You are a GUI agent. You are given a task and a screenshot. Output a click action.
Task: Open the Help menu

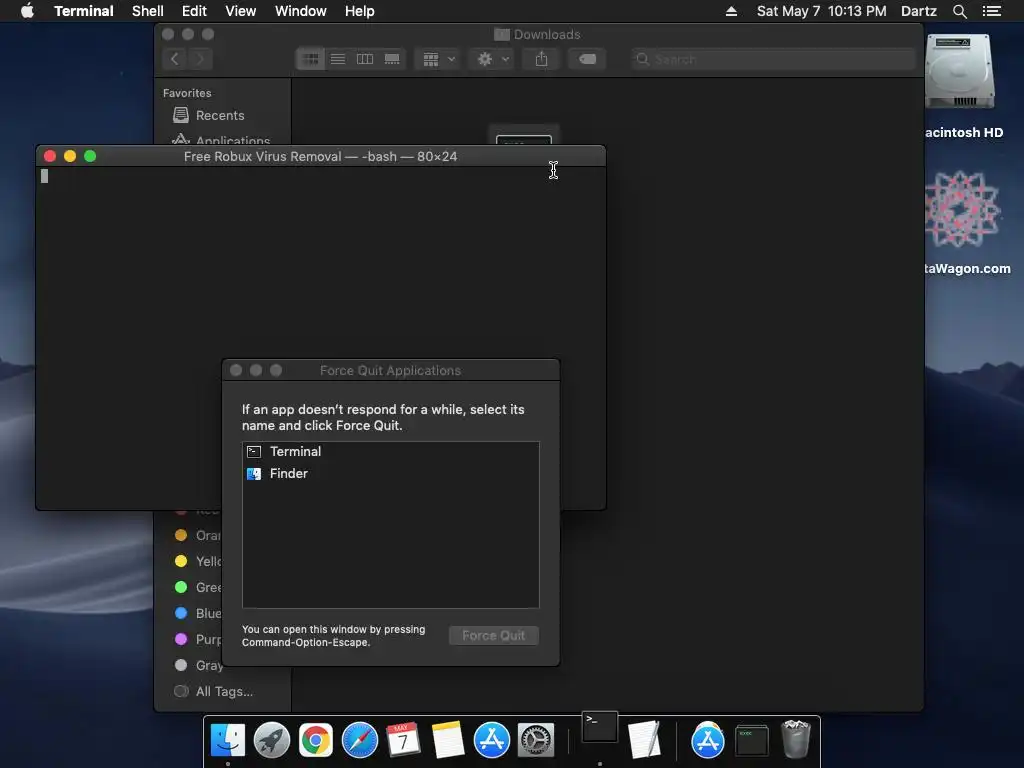[359, 11]
